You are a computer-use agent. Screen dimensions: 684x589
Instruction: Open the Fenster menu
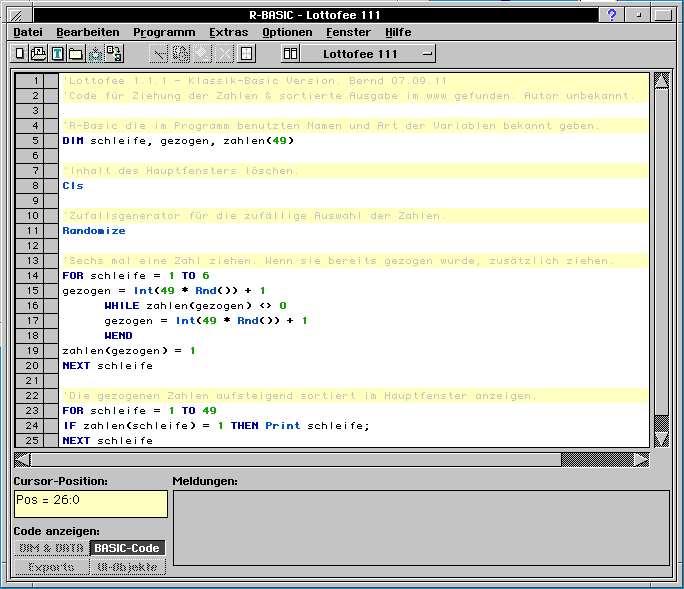[348, 32]
